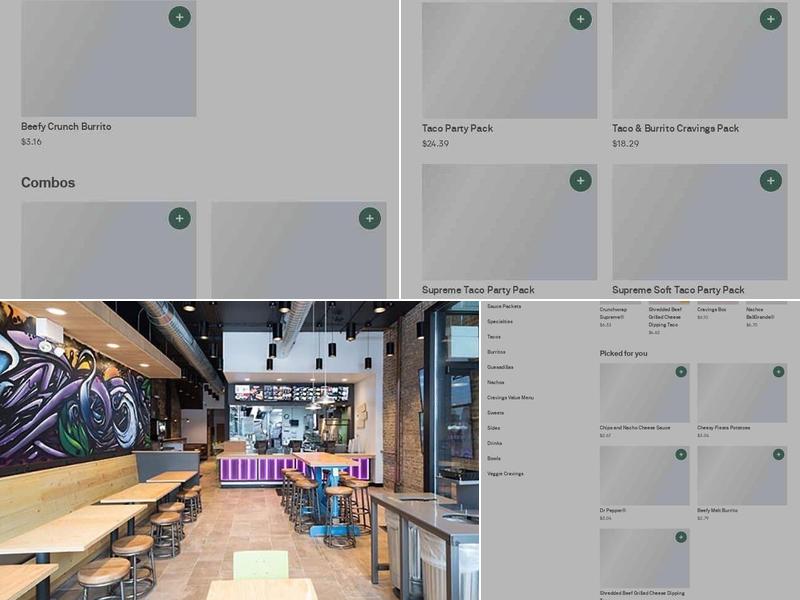The height and width of the screenshot is (600, 800).
Task: Add Taco Party Pack to order
Action: point(580,19)
